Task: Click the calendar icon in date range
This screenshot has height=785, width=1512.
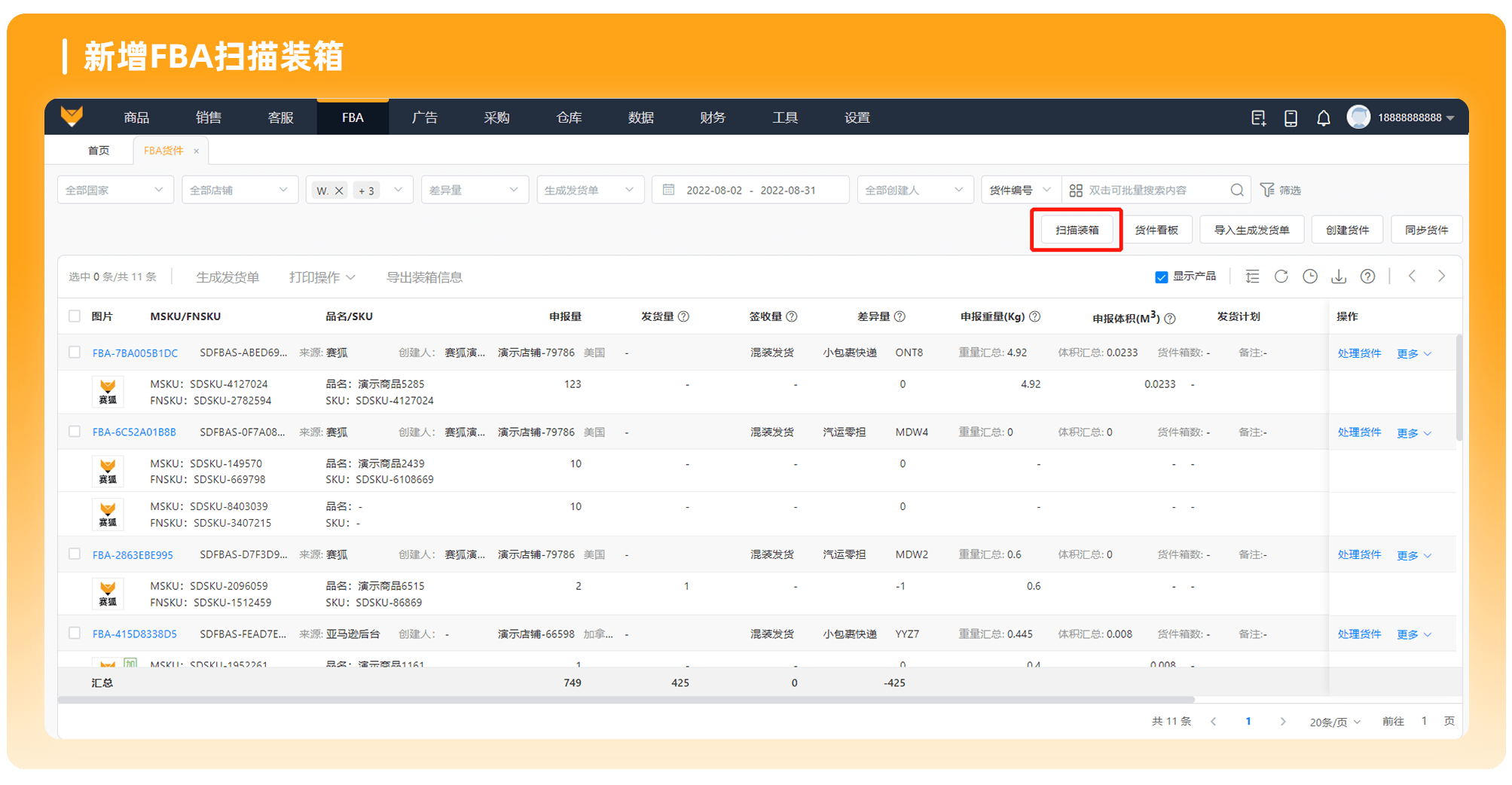Action: point(668,190)
